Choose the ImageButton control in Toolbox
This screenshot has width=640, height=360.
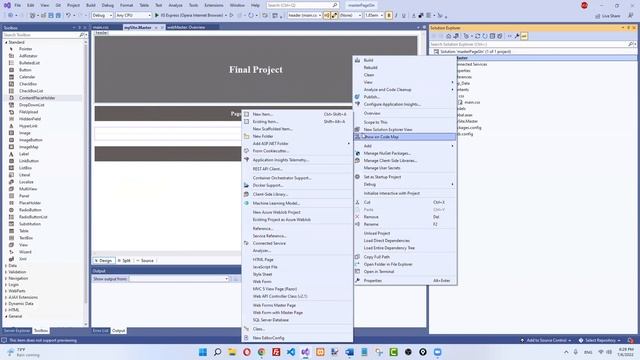[31, 140]
